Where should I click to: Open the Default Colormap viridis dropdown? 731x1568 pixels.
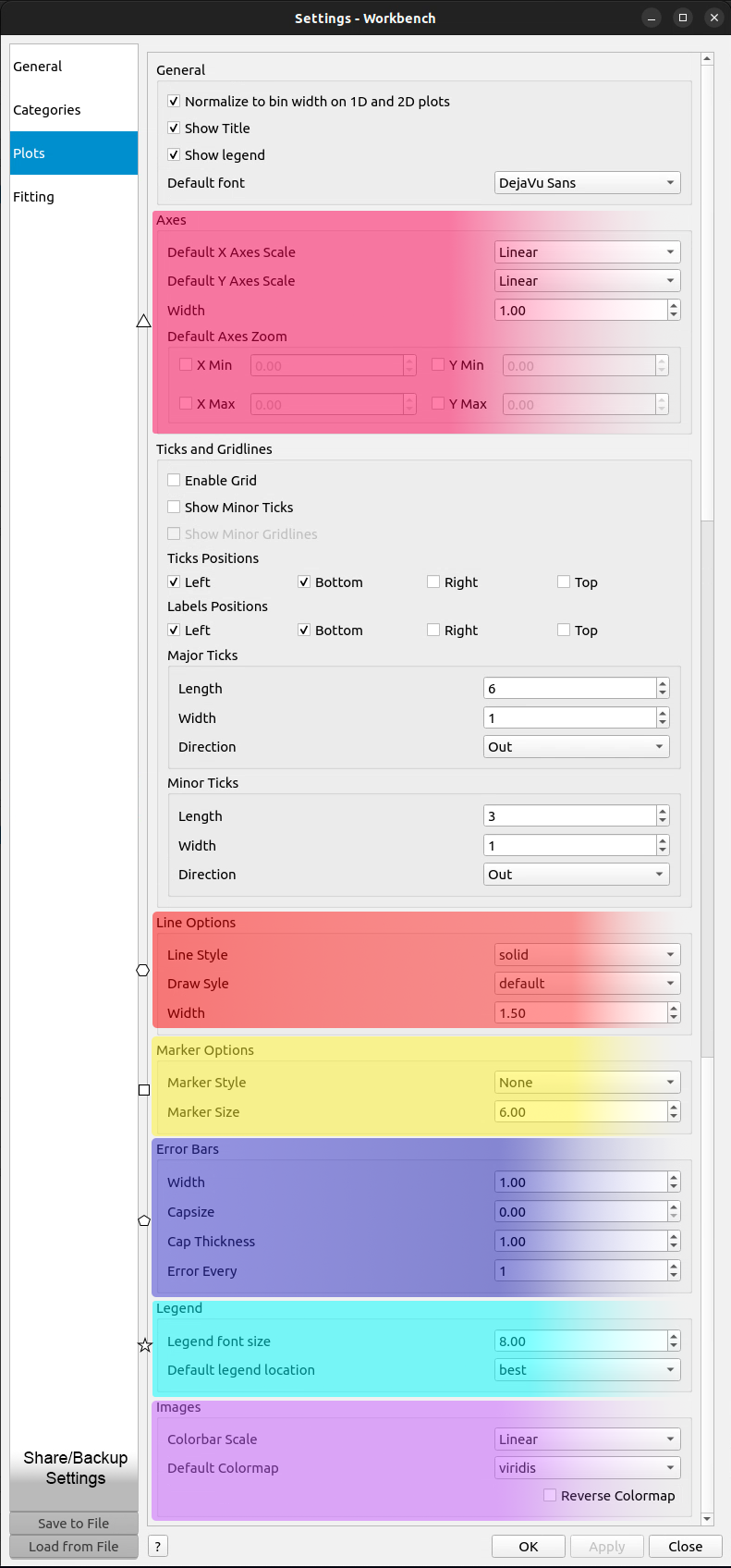pyautogui.click(x=587, y=1467)
